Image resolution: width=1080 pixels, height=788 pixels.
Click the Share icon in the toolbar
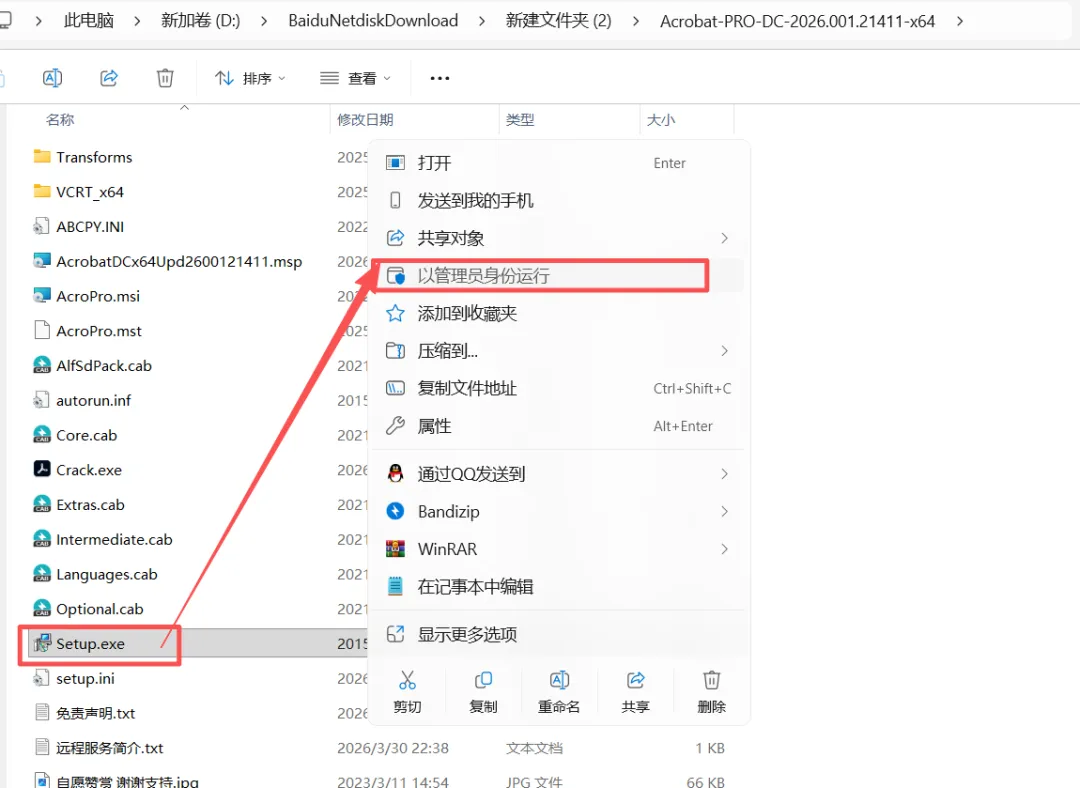[x=109, y=78]
